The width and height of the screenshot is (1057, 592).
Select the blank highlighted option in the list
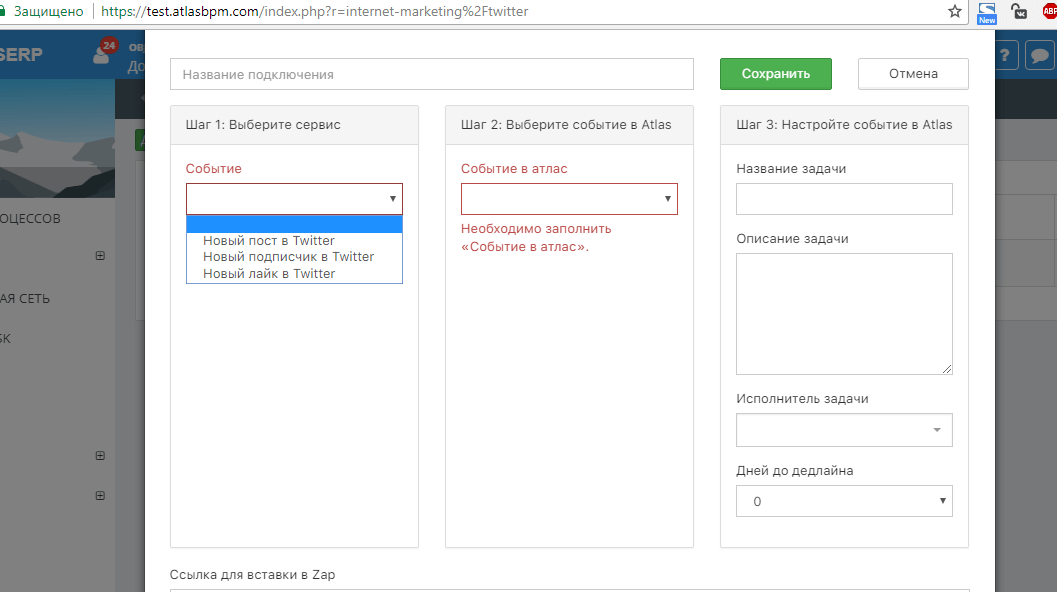(295, 224)
